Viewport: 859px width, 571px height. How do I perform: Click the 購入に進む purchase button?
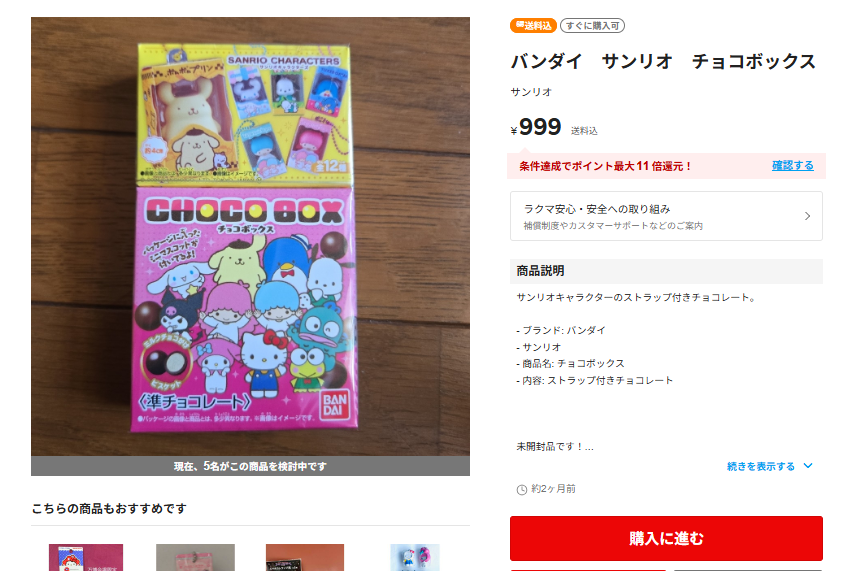[x=666, y=538]
